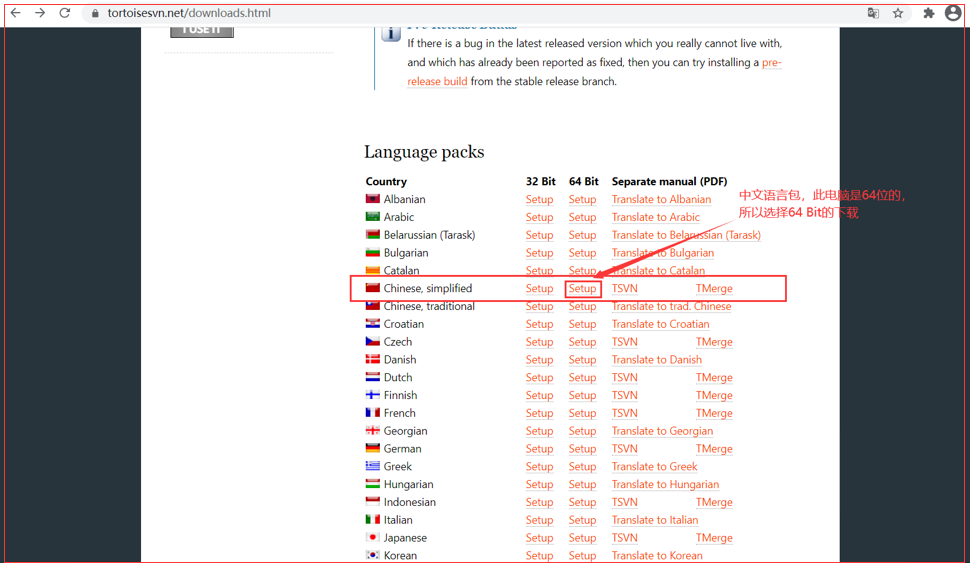
Task: Download 32 Bit Setup for Croatian
Action: [x=539, y=324]
